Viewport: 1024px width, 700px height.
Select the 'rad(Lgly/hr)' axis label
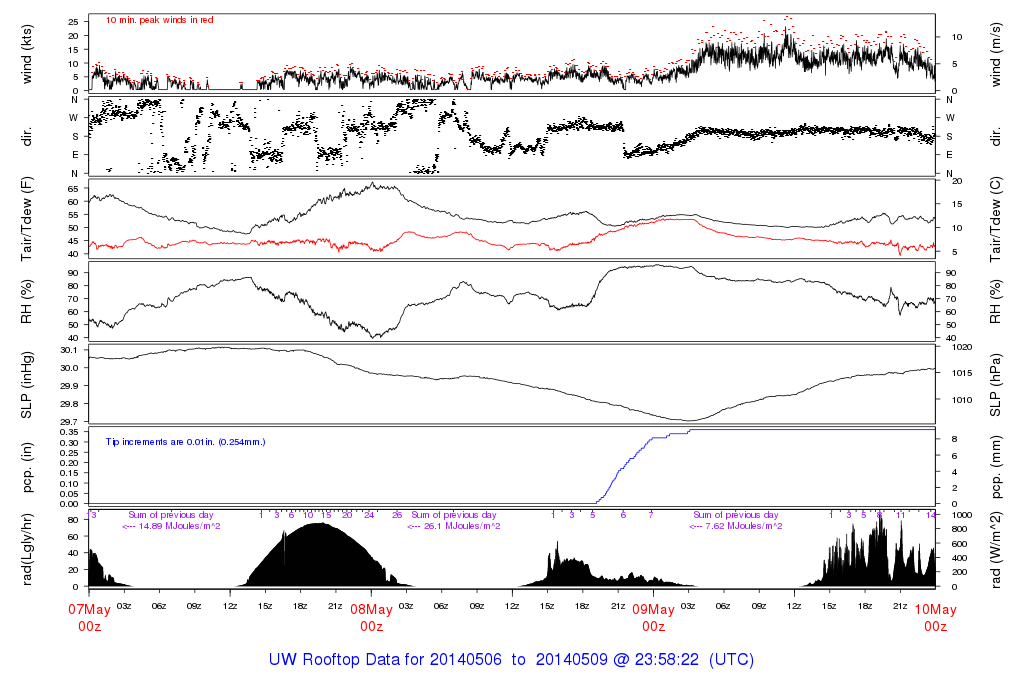pos(27,550)
